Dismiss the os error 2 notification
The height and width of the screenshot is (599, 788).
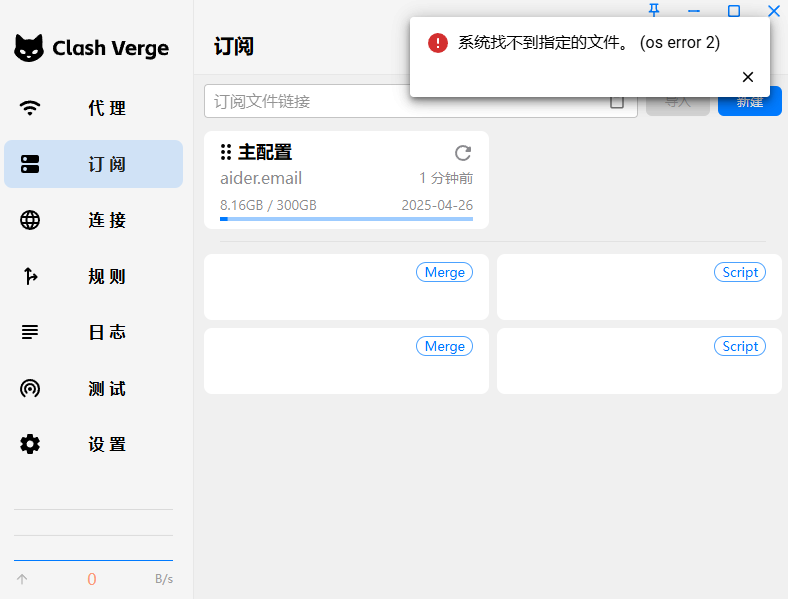747,77
